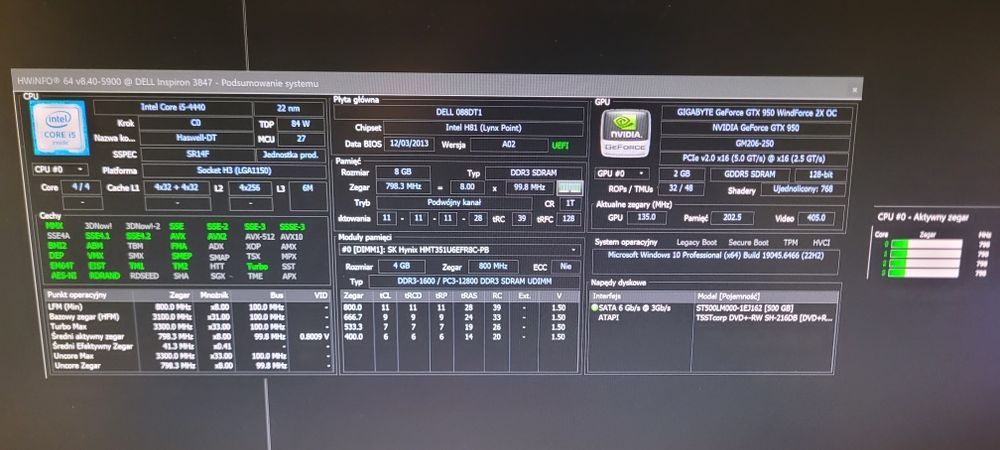Click the GM206-250 GPU chip field
Image resolution: width=1000 pixels, height=450 pixels.
[x=755, y=143]
